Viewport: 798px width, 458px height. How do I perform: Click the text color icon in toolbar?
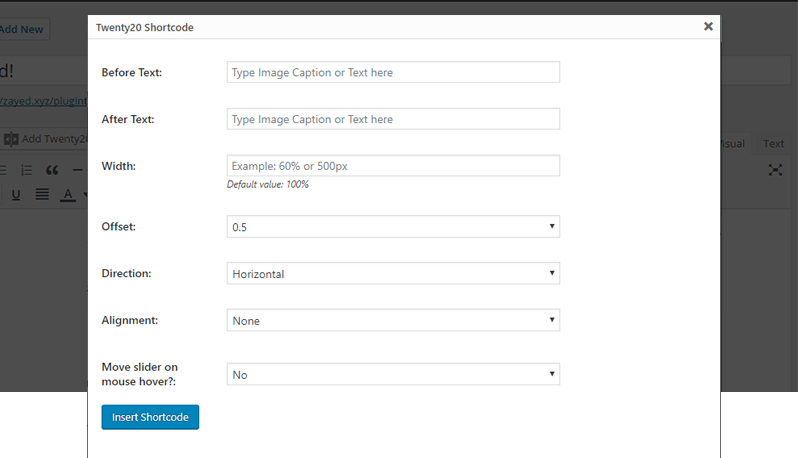coord(68,195)
